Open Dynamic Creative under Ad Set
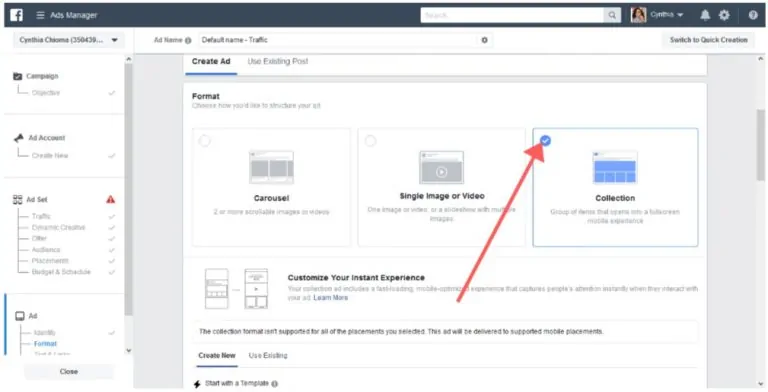This screenshot has width=768, height=392. [x=58, y=227]
